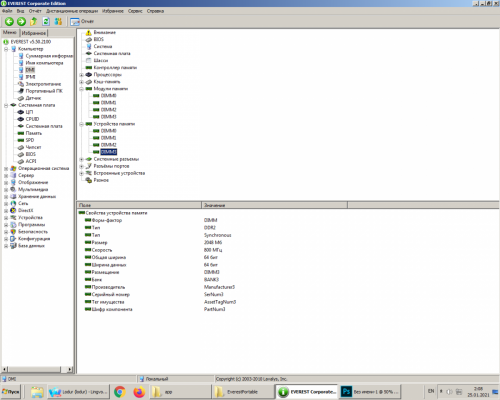
Task: Select the Контроллер памяти item
Action: point(115,68)
